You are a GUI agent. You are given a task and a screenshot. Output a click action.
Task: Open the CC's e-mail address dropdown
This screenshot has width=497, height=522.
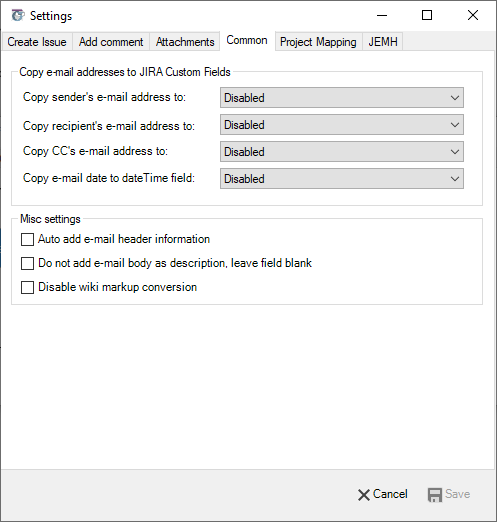click(x=342, y=152)
